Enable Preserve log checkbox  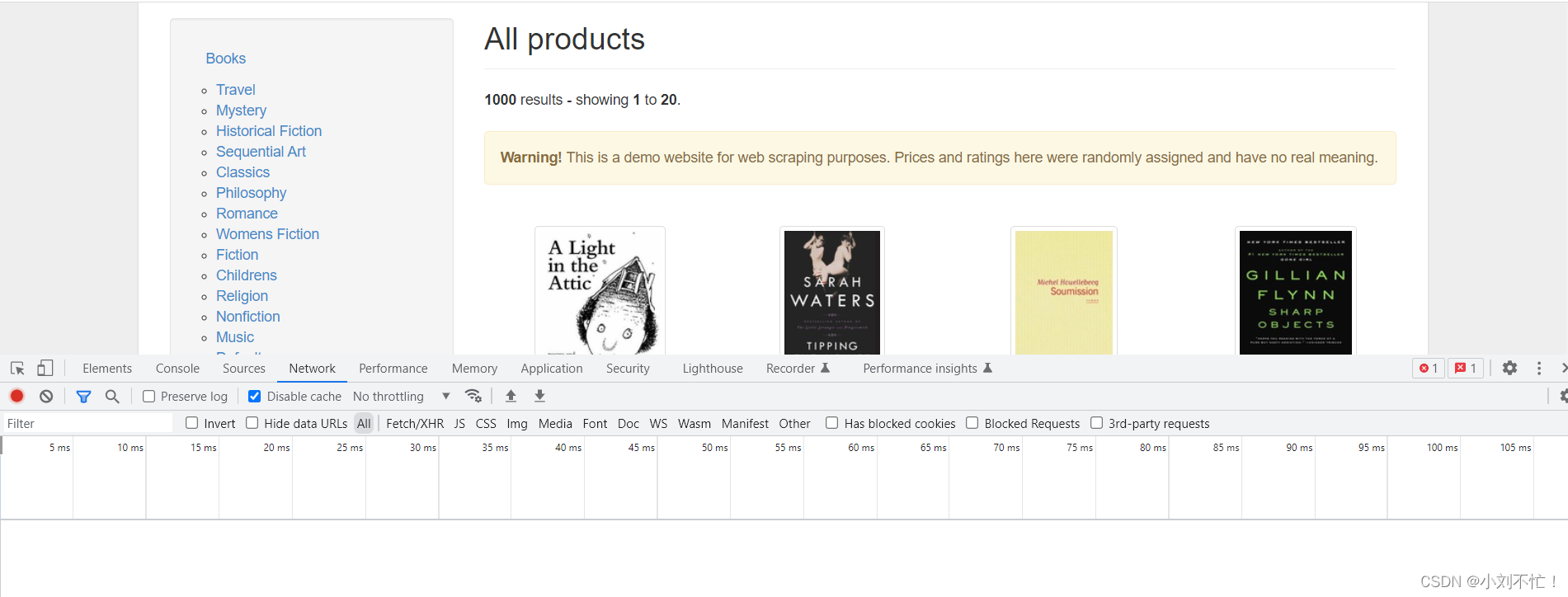pos(149,397)
